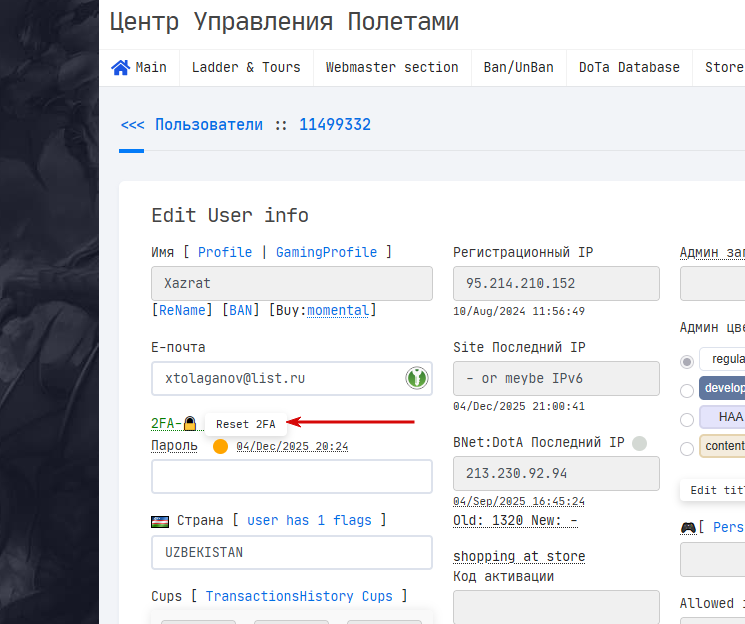Go to the Main menu item
This screenshot has width=745, height=624.
point(139,67)
